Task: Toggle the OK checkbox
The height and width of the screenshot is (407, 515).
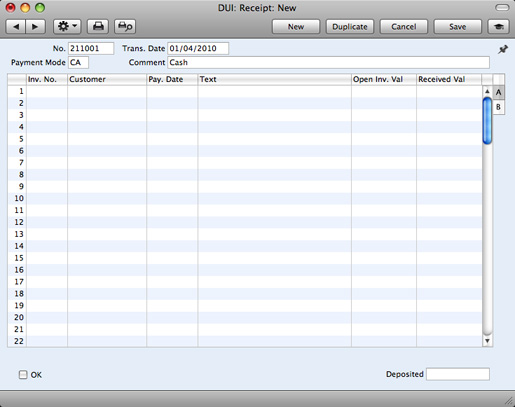Action: [x=23, y=375]
